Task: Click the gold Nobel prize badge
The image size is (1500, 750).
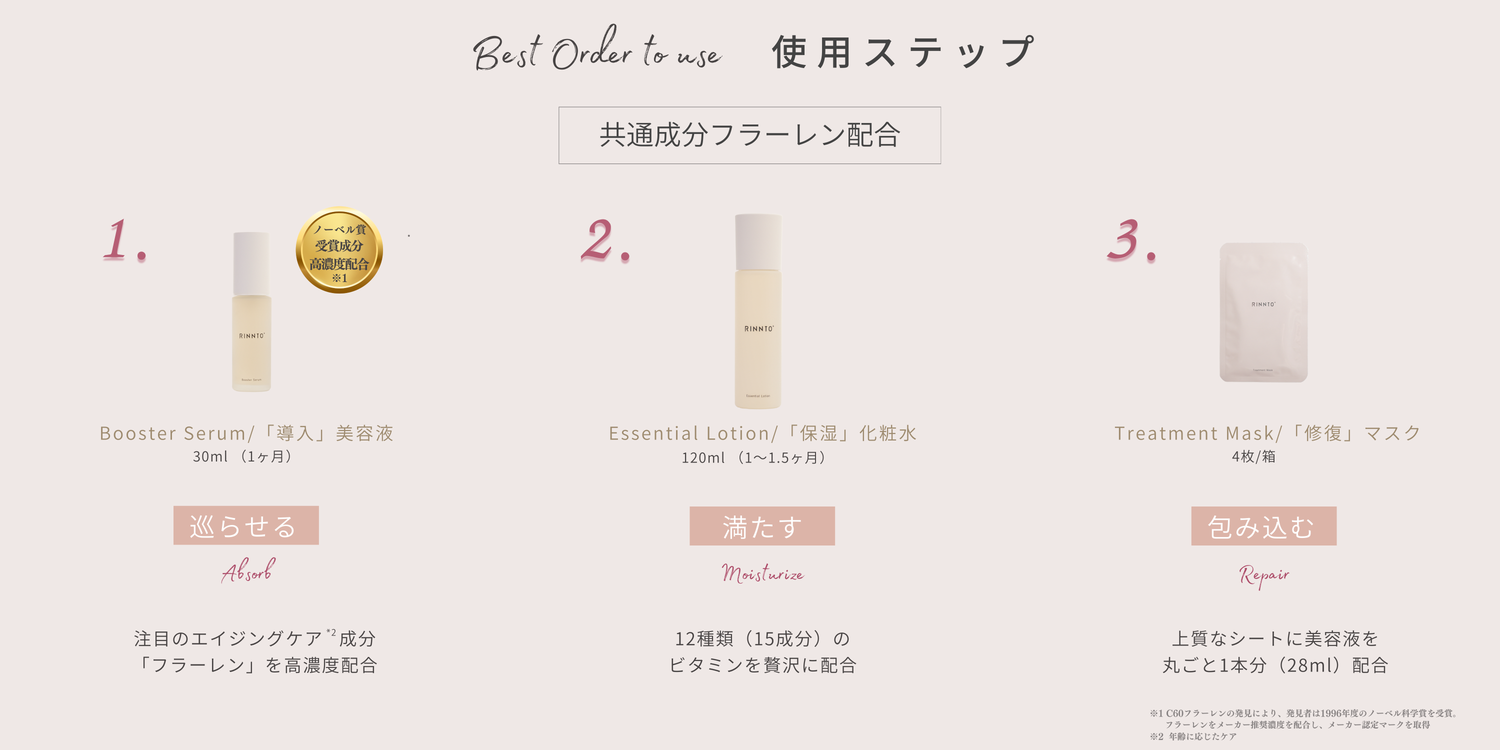Action: click(x=339, y=251)
